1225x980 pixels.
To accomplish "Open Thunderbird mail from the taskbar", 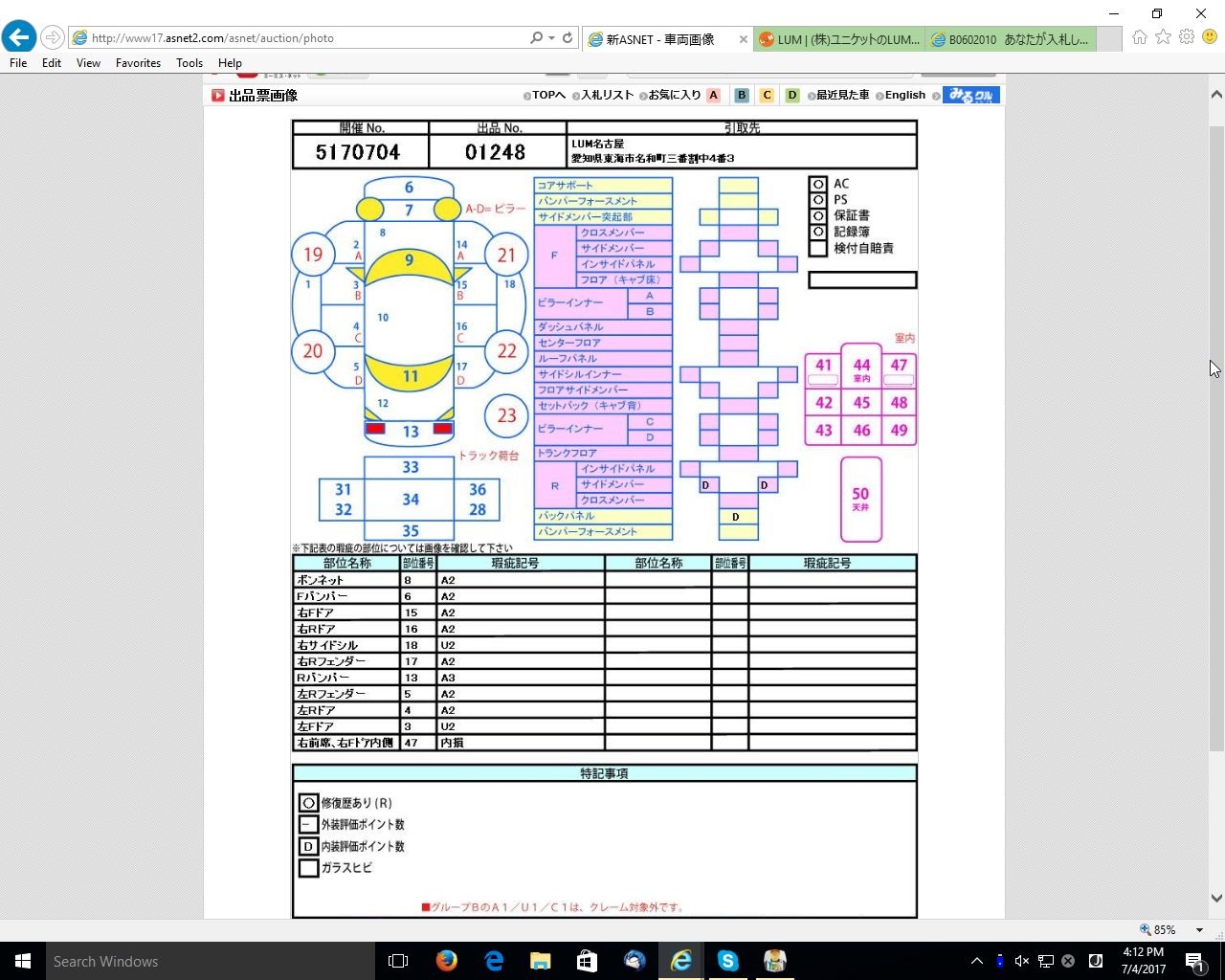I will (x=634, y=961).
